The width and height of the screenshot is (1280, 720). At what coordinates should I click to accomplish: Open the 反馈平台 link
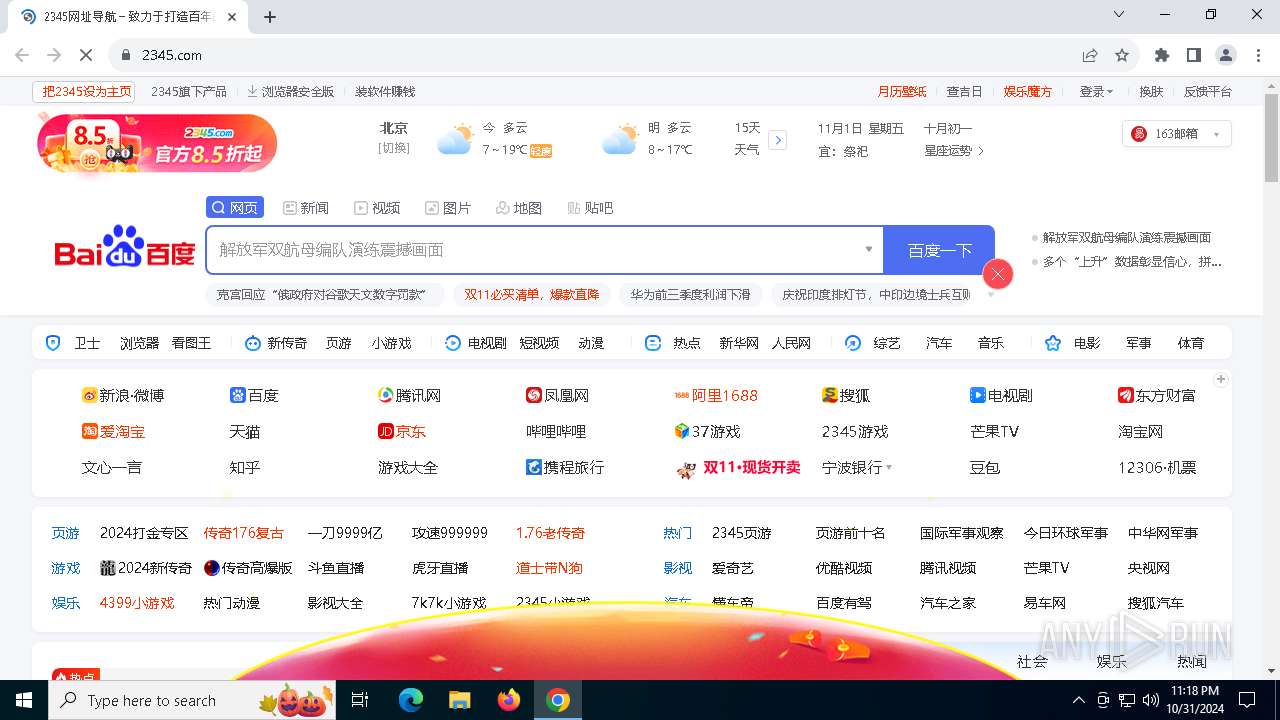(1207, 91)
